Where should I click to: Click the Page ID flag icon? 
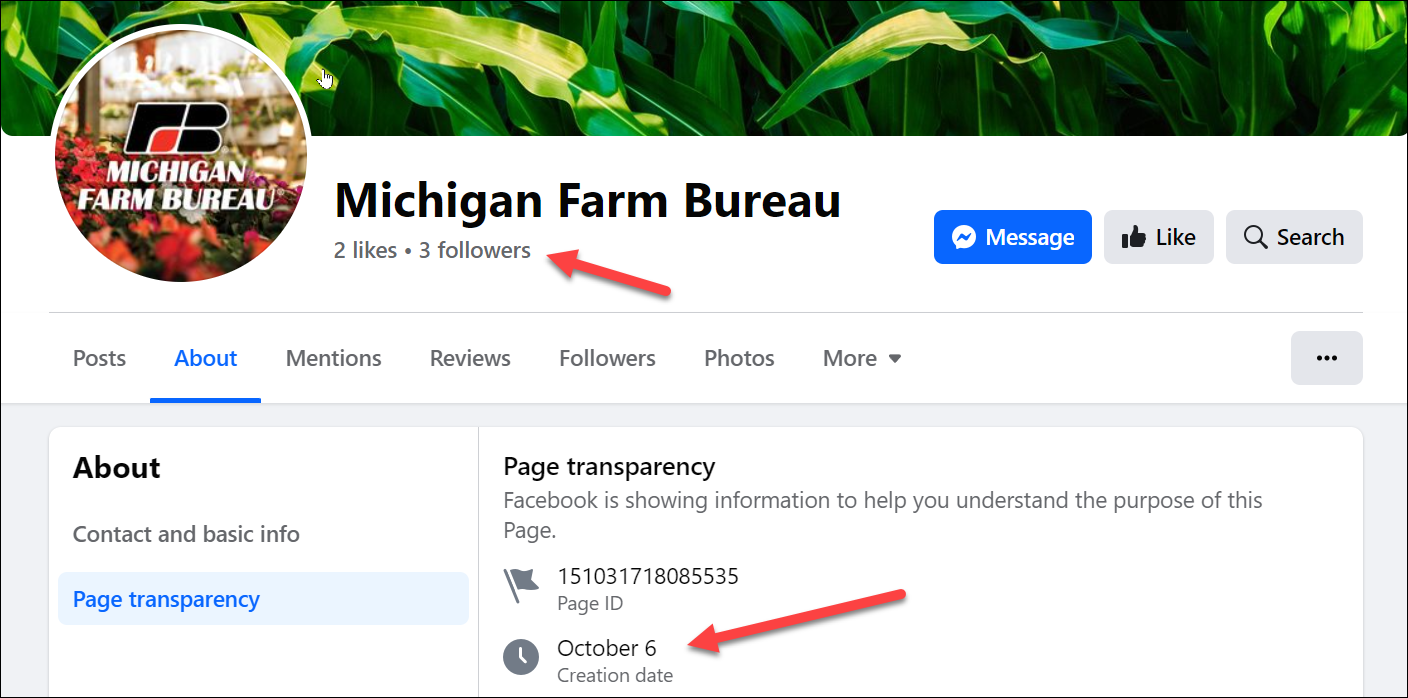coord(520,586)
